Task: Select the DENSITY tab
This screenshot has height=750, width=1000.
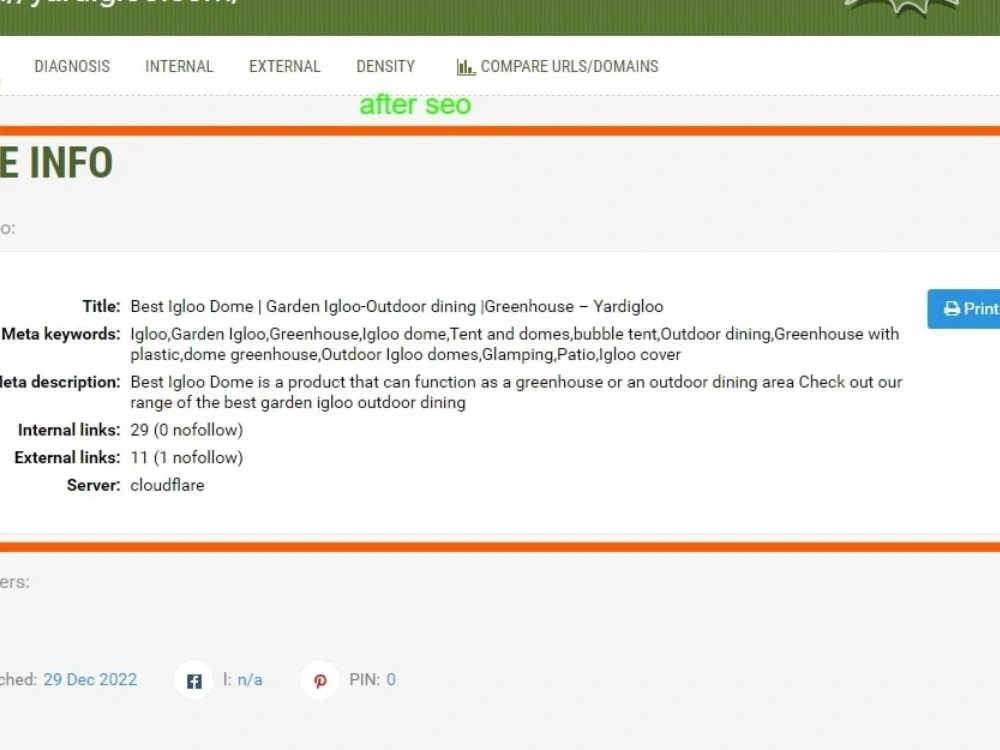Action: 385,66
